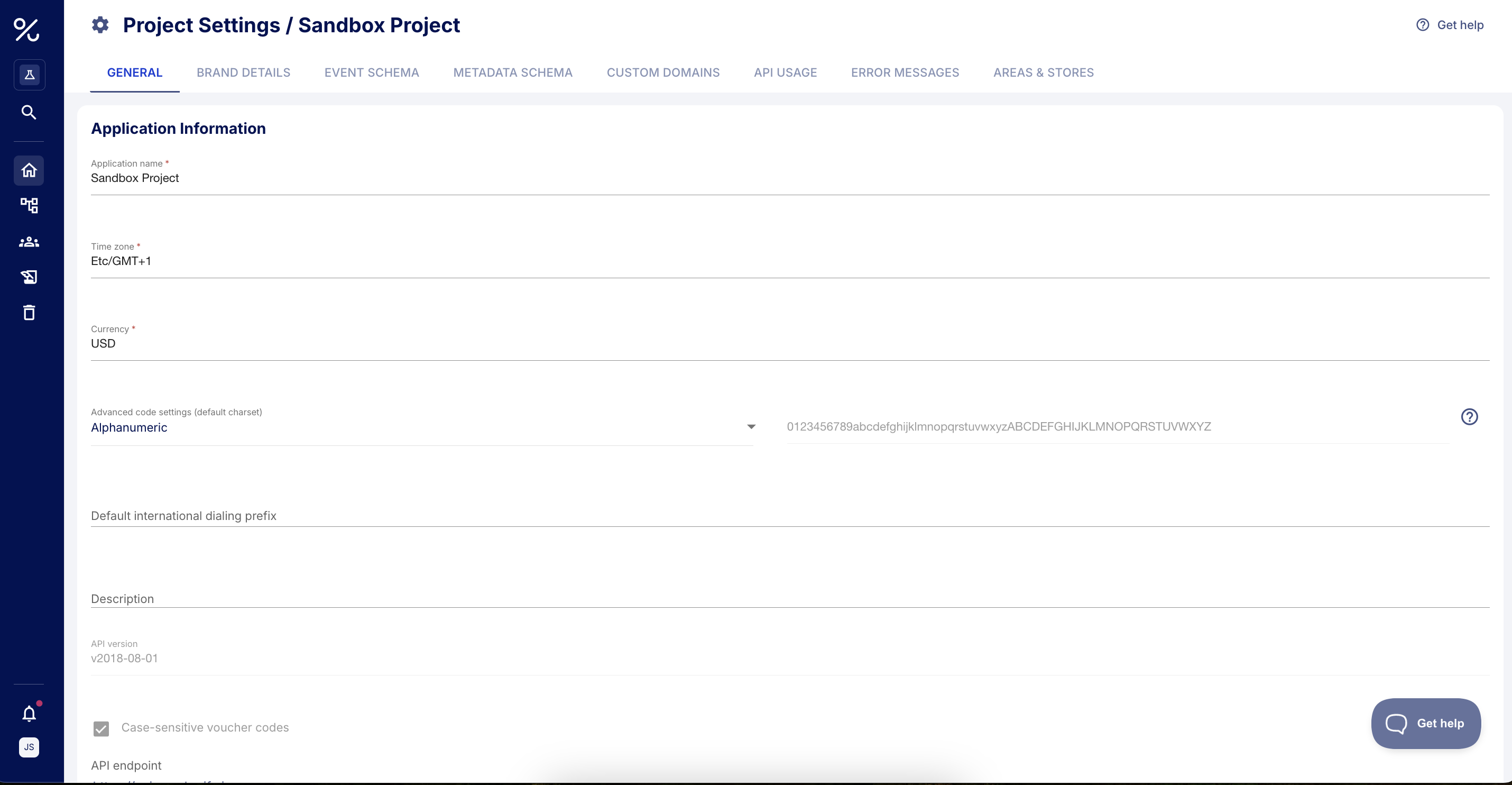Open notifications via the bell icon
Image resolution: width=1512 pixels, height=785 pixels.
[x=29, y=714]
